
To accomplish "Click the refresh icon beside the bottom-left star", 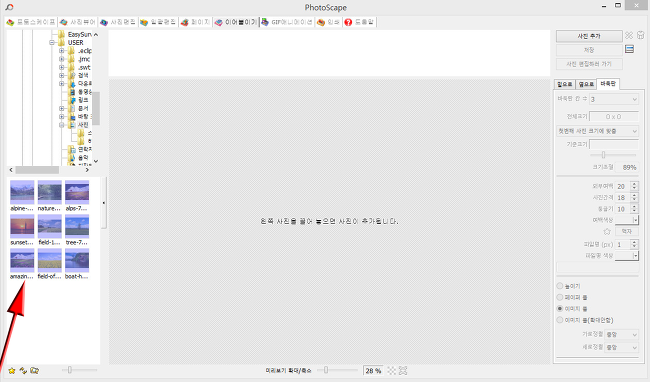I will point(23,370).
